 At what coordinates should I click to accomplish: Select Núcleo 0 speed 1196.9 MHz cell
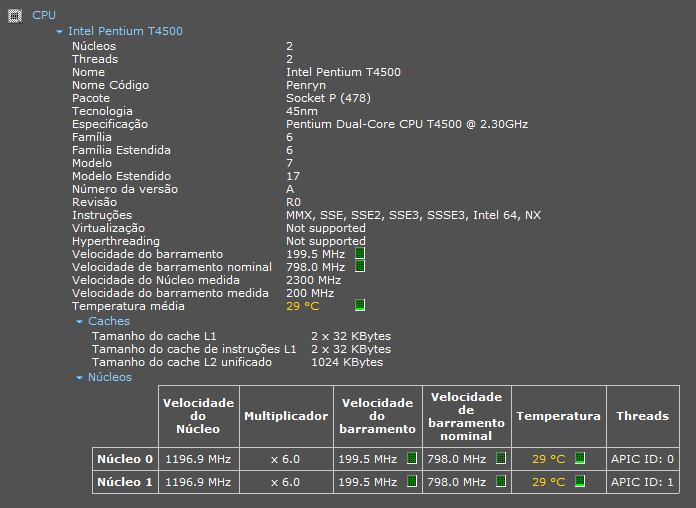pos(198,459)
